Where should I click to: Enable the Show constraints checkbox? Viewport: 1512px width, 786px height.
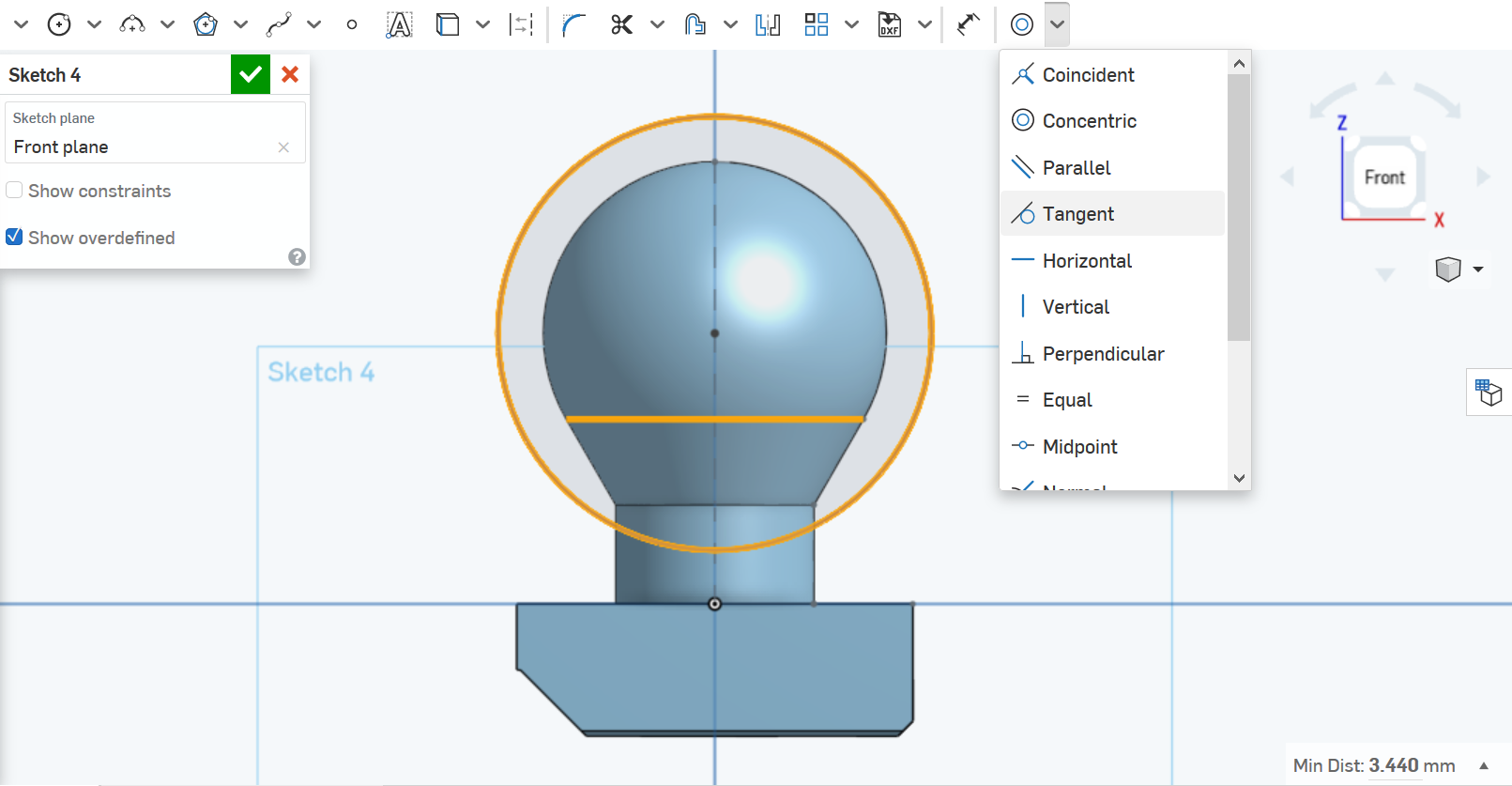tap(14, 191)
